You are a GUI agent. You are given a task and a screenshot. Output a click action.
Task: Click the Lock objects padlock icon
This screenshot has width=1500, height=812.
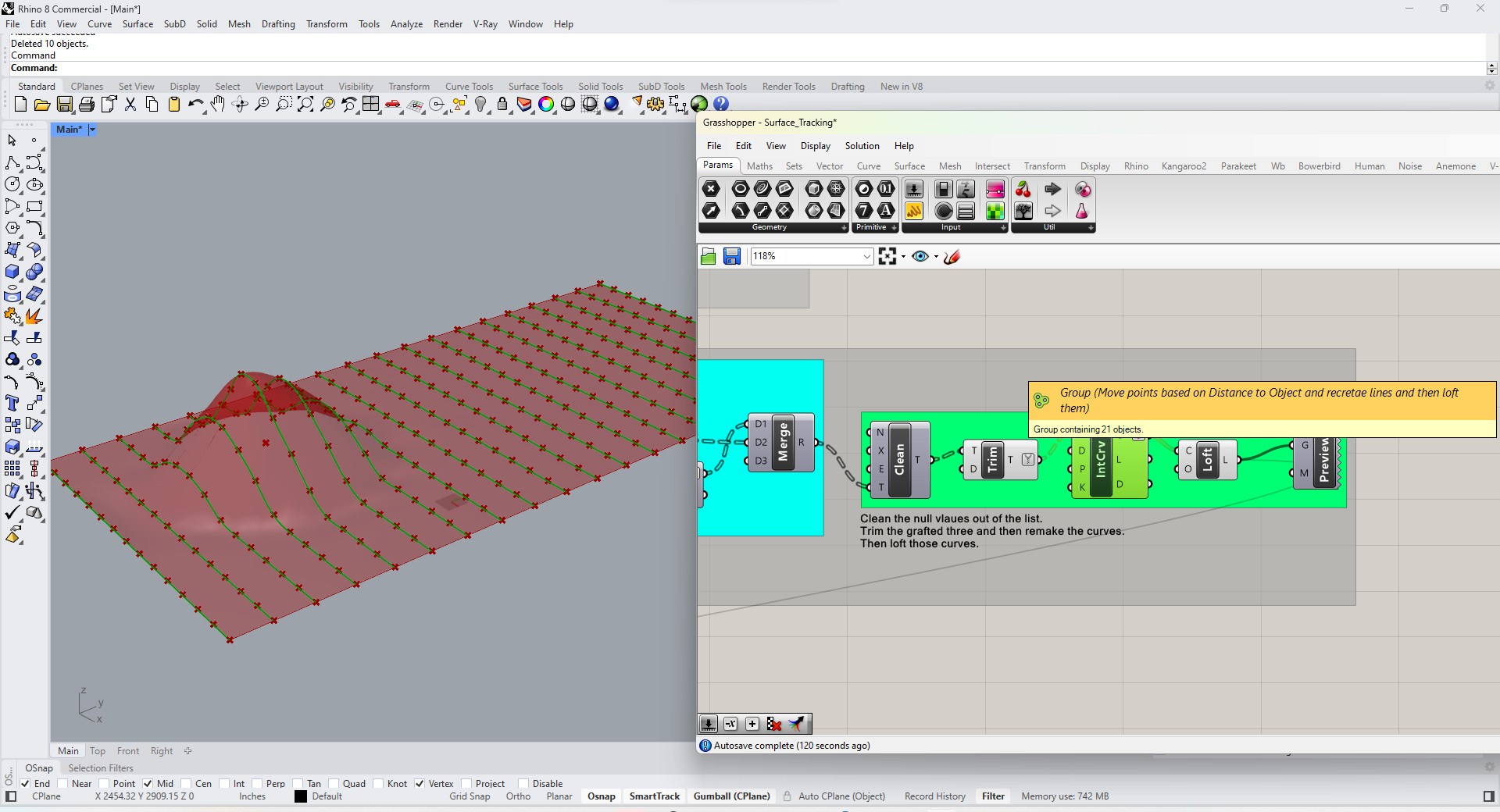point(502,105)
